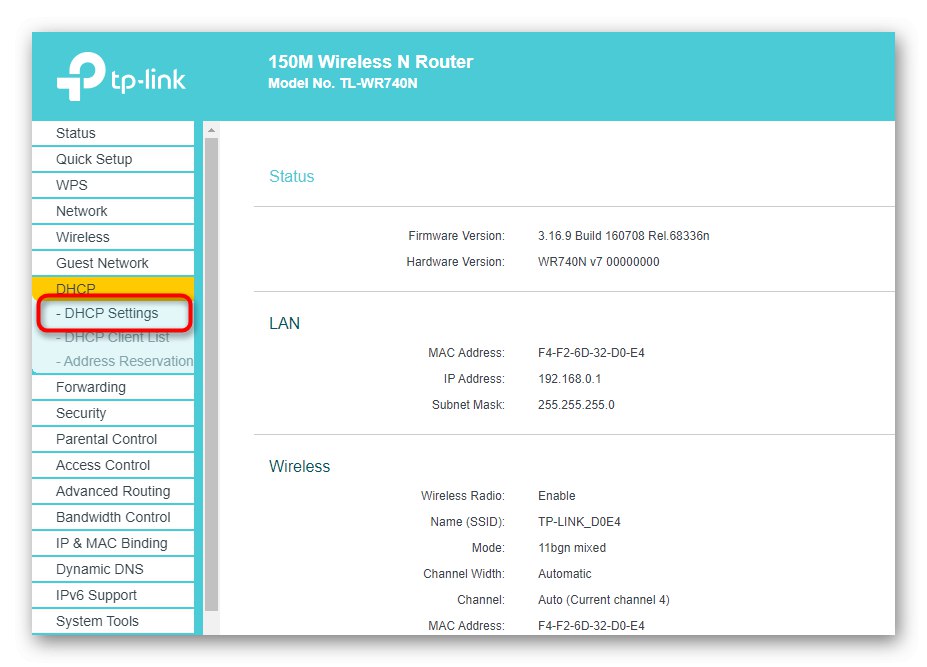This screenshot has height=667, width=927.
Task: Select the WPS menu entry
Action: click(113, 185)
